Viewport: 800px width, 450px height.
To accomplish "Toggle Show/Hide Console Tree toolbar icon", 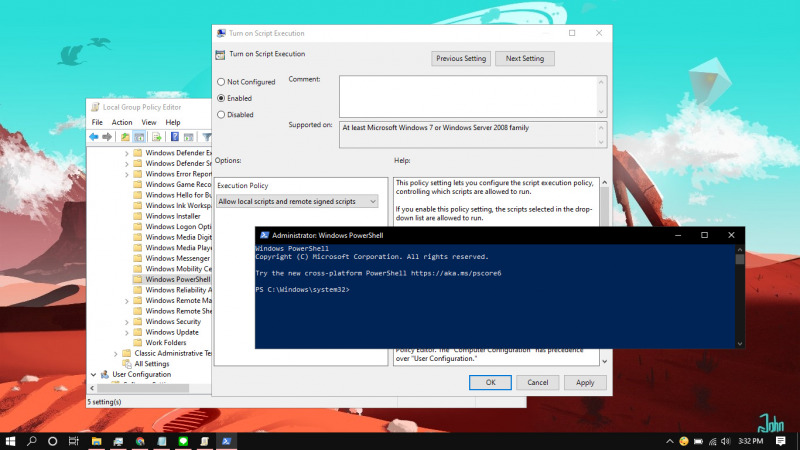I will point(139,137).
